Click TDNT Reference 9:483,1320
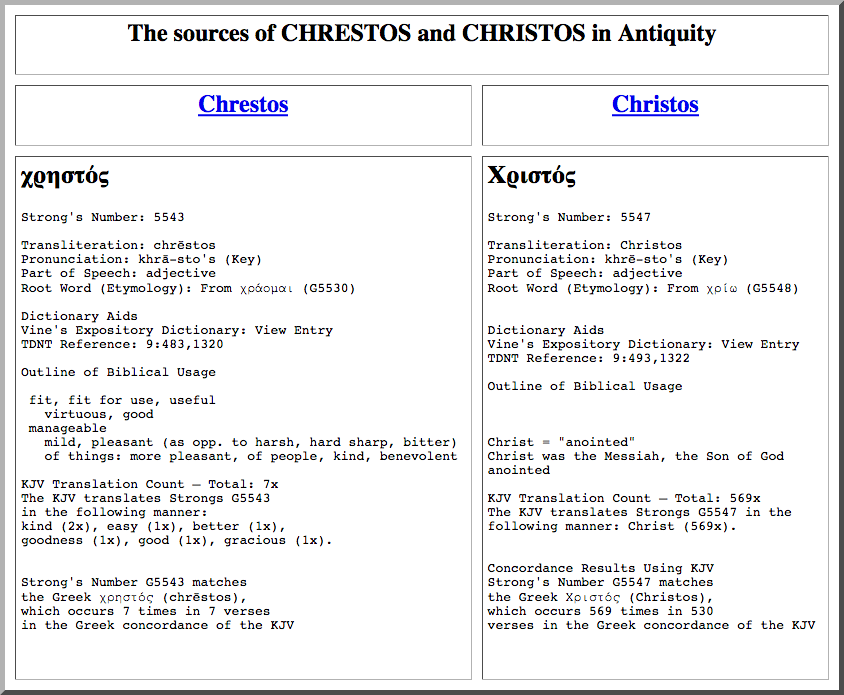The image size is (844, 695). (122, 344)
